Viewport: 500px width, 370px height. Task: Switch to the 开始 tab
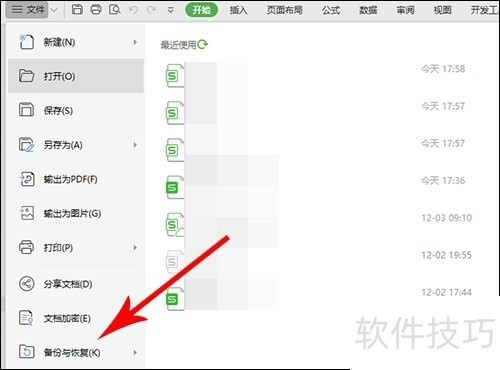(201, 10)
